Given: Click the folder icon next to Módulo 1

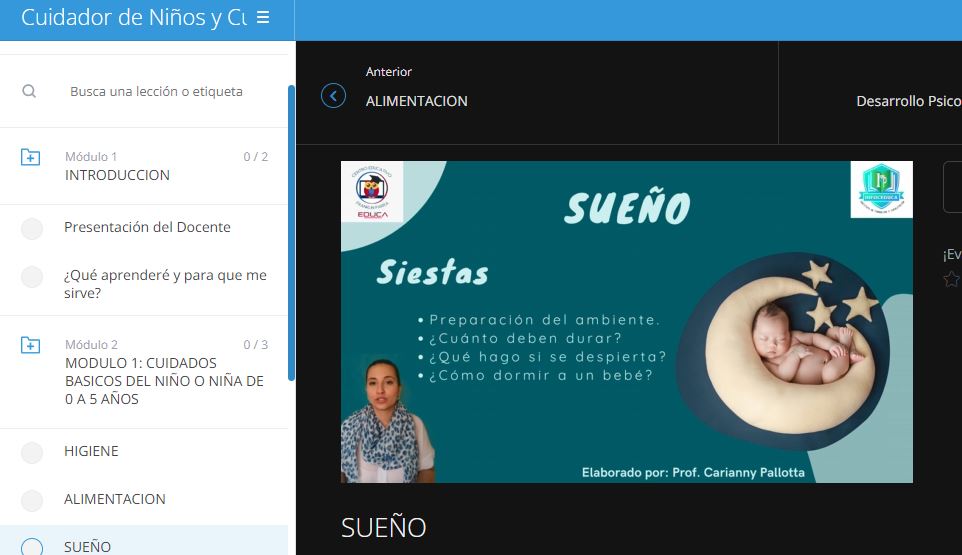Looking at the screenshot, I should pos(31,157).
